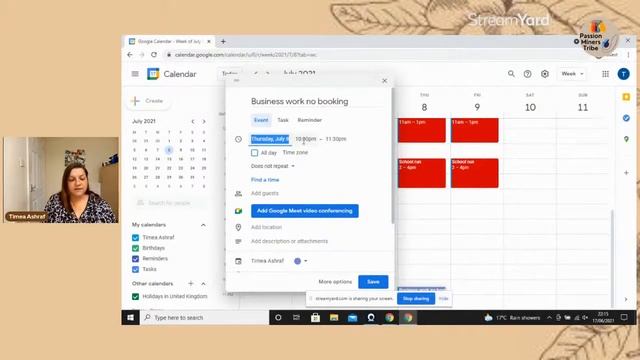640x360 pixels.
Task: Select the Event tab
Action: click(261, 120)
